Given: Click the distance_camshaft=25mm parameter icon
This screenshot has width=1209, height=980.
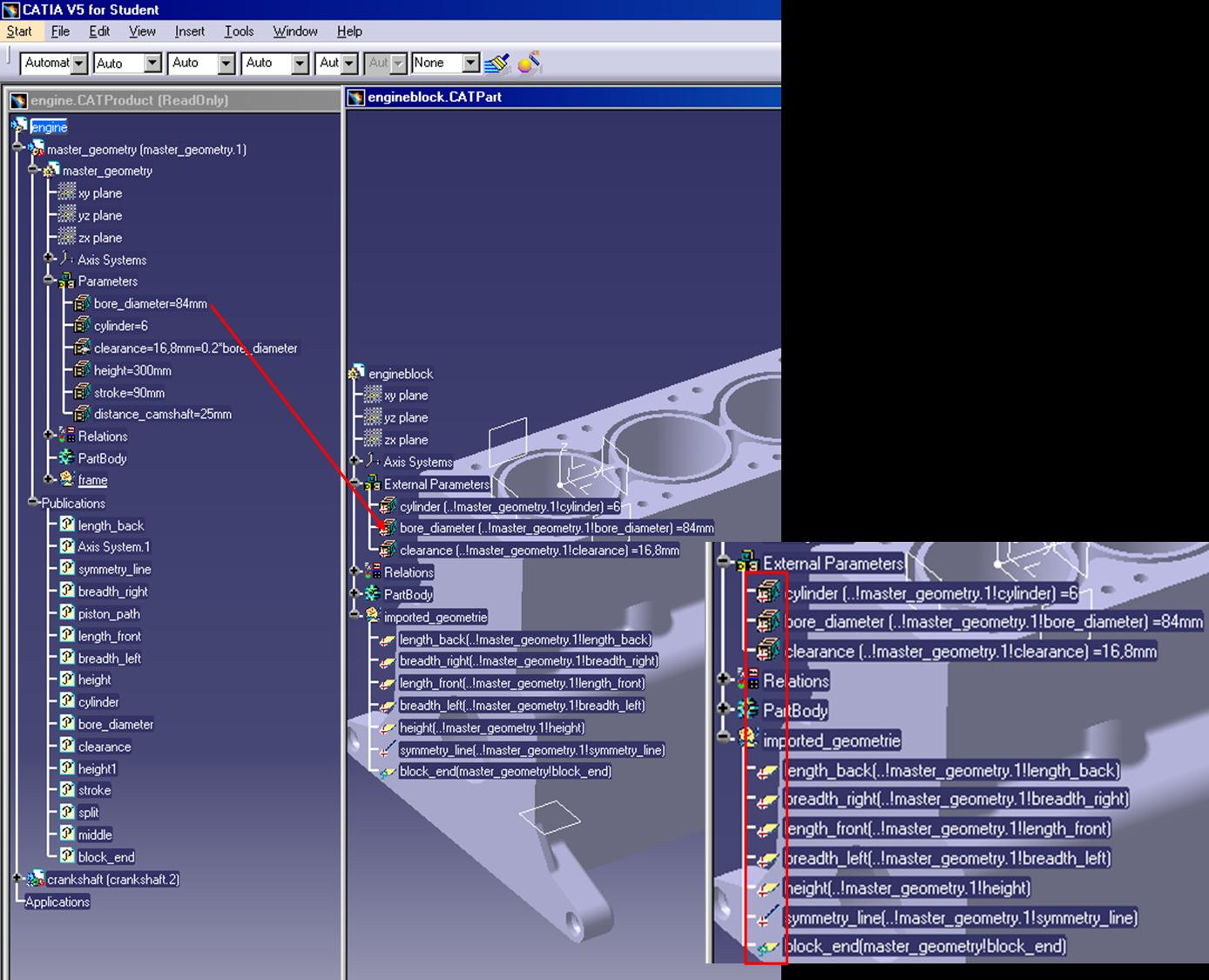Looking at the screenshot, I should (82, 414).
